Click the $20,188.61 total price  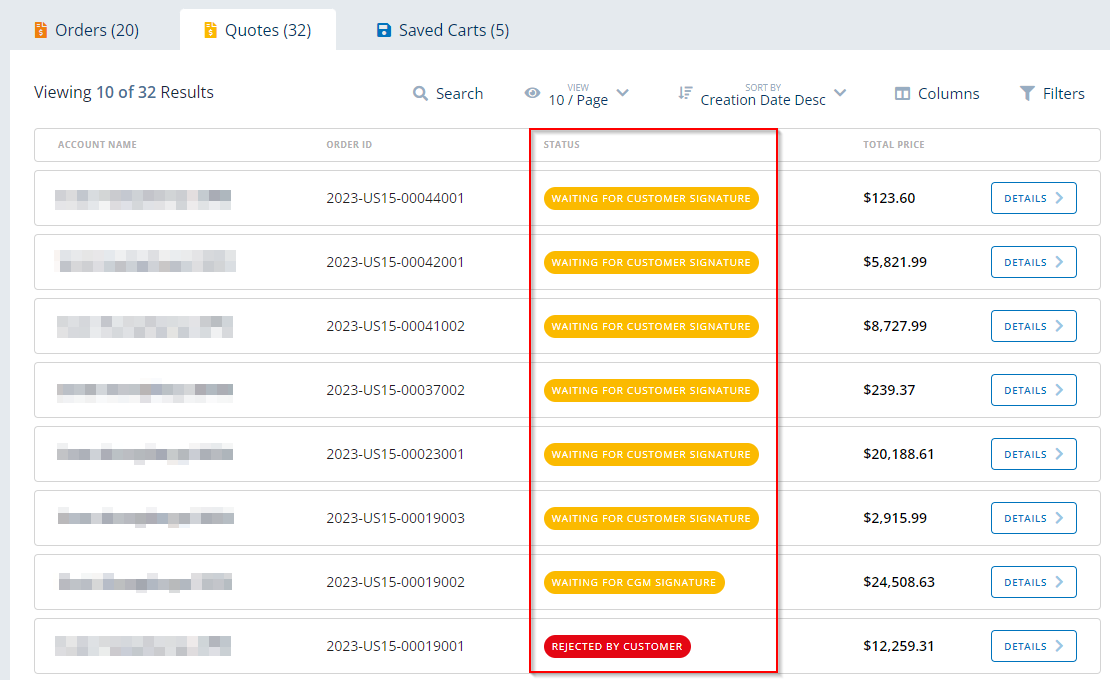tap(898, 454)
